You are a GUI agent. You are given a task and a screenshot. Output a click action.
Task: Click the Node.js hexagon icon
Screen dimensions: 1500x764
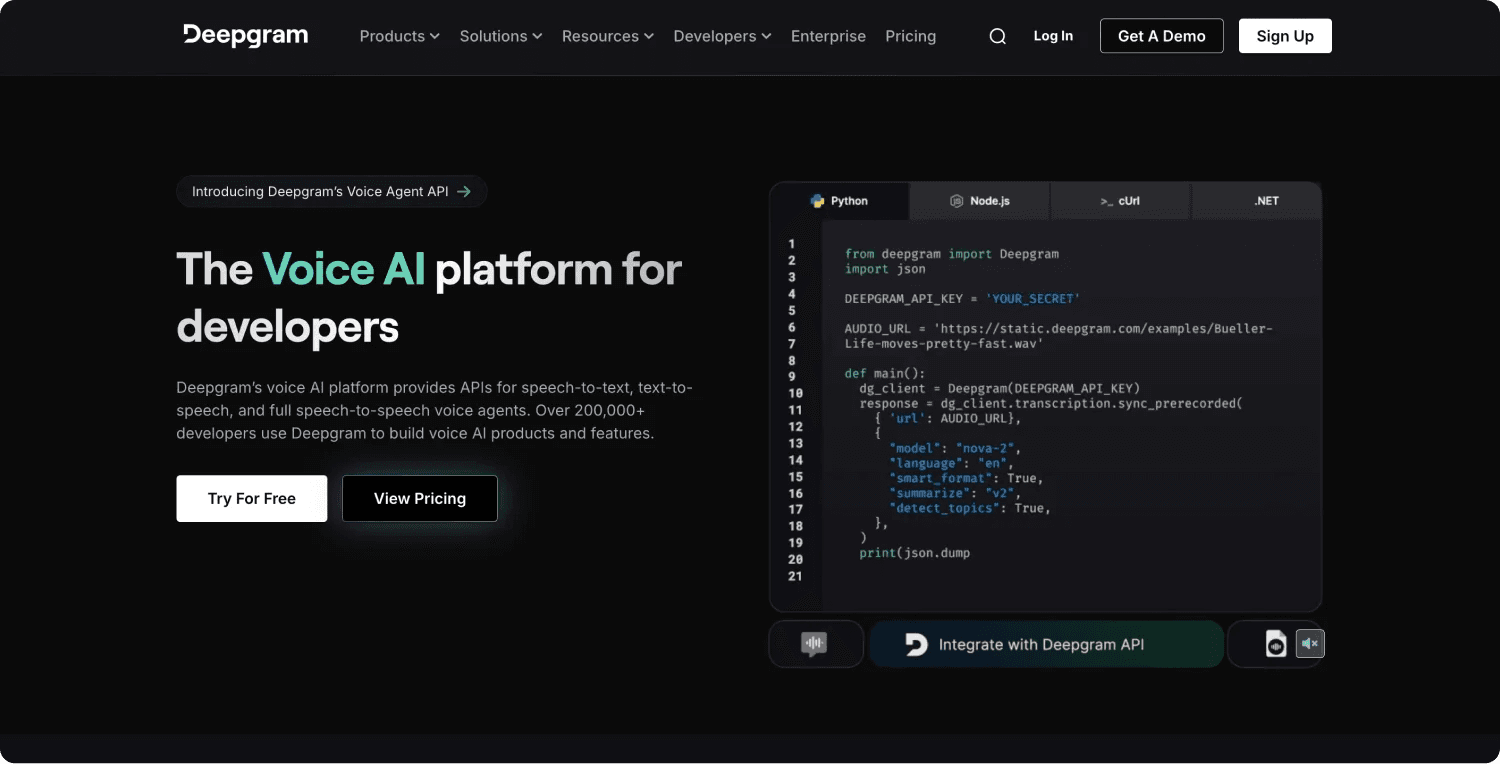click(x=955, y=200)
